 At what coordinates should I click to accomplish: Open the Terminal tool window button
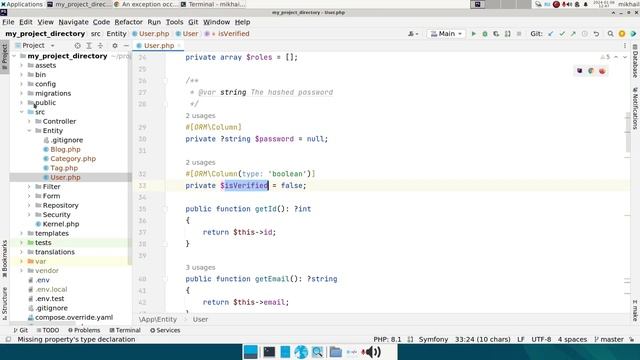click(x=125, y=330)
